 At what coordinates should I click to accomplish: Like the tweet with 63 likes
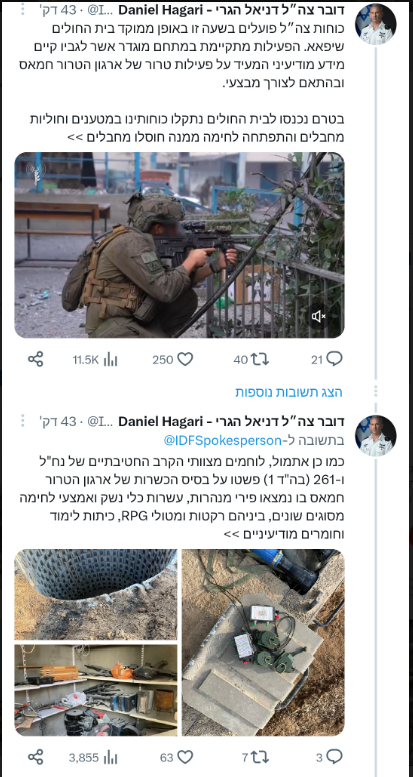(177, 757)
